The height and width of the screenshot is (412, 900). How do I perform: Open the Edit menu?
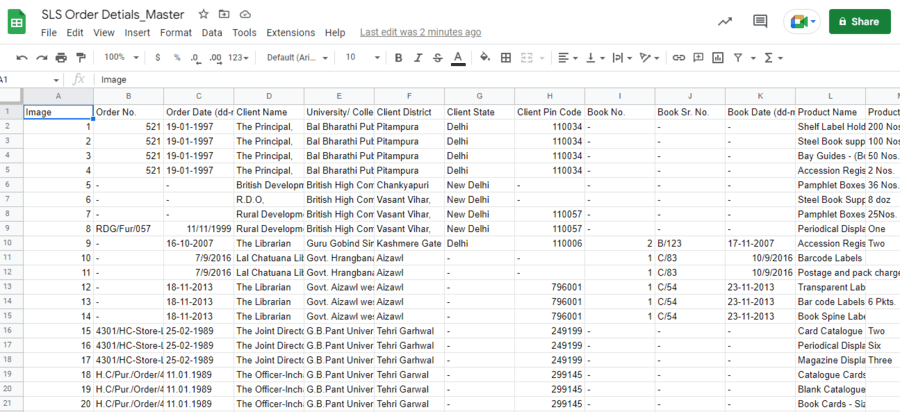[x=75, y=33]
